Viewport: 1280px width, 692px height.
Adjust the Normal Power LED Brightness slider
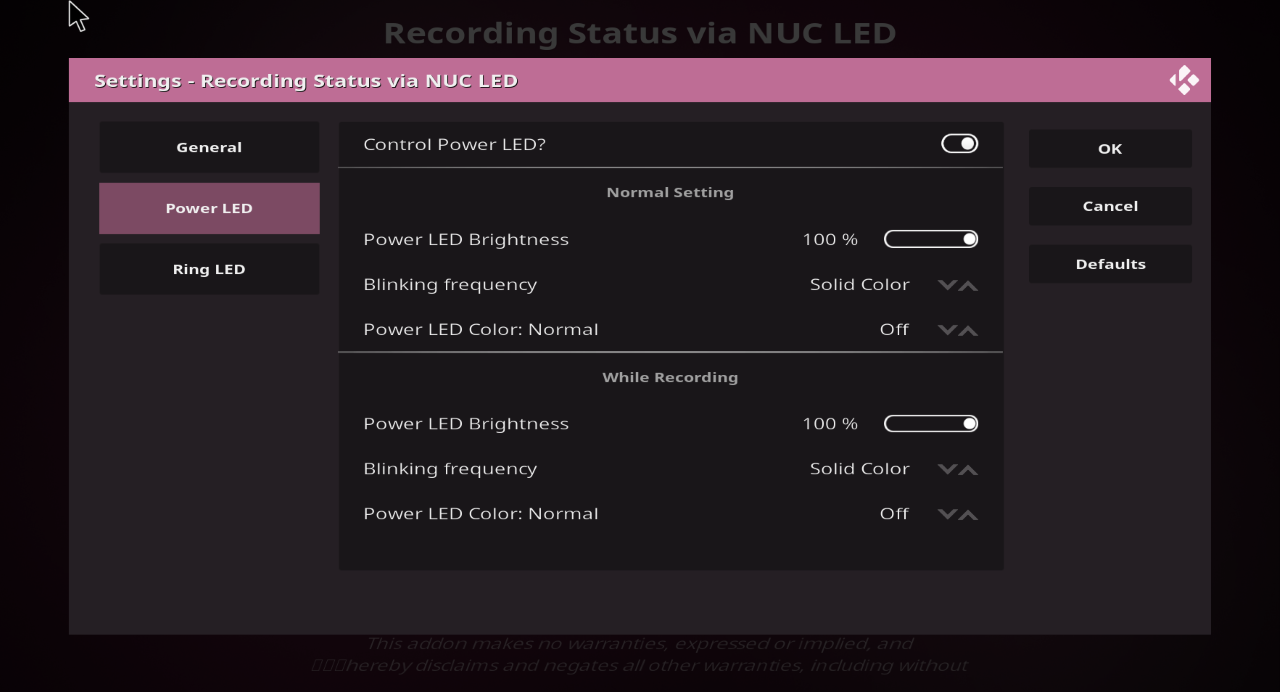click(x=931, y=239)
